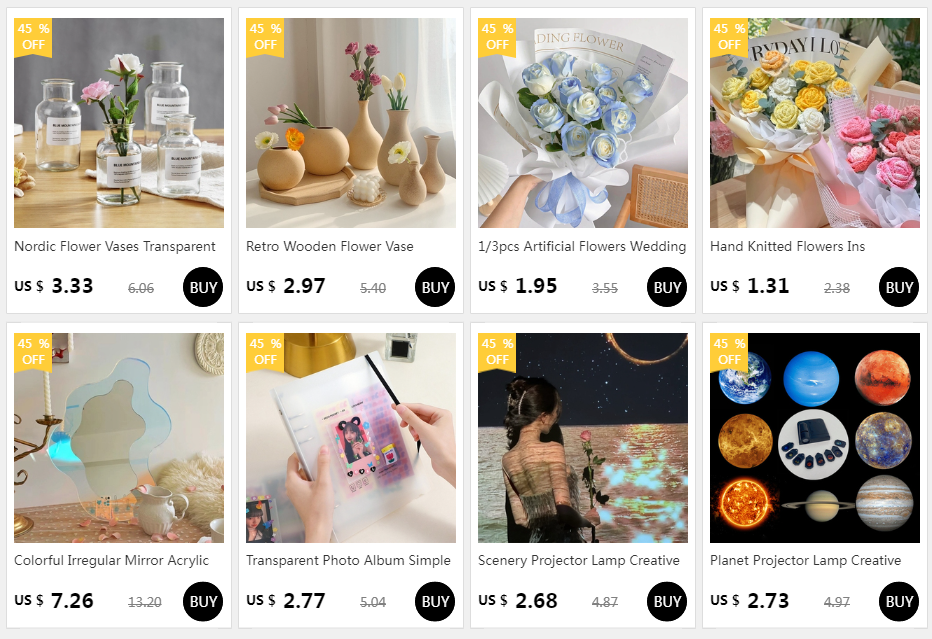Click BUY for Retro Wooden Flower Vase
Image resolution: width=932 pixels, height=639 pixels.
point(434,287)
